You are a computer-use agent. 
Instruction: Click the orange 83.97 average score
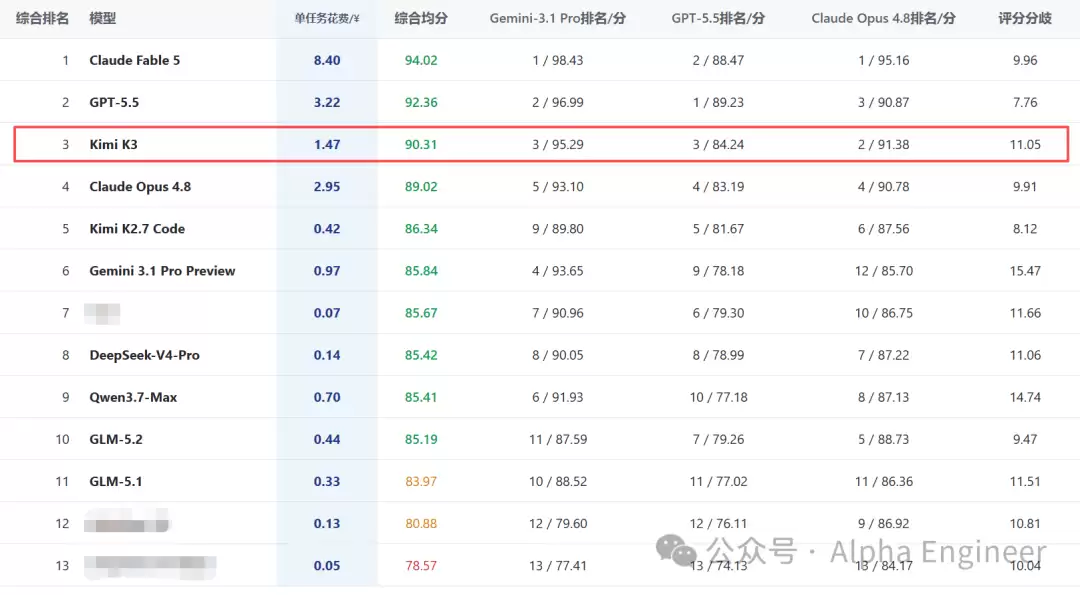click(421, 481)
